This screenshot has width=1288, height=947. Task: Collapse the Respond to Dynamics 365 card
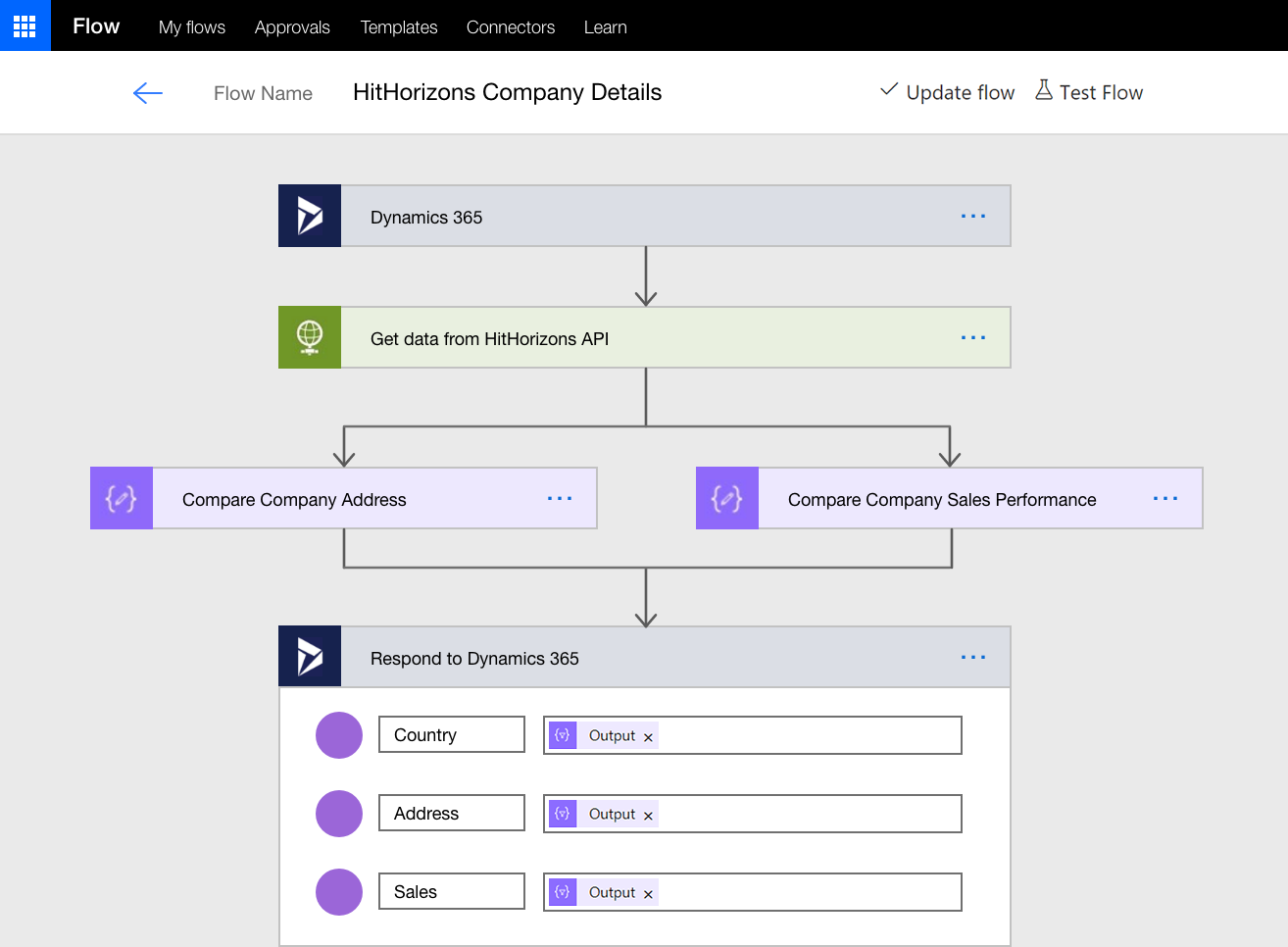click(x=645, y=657)
